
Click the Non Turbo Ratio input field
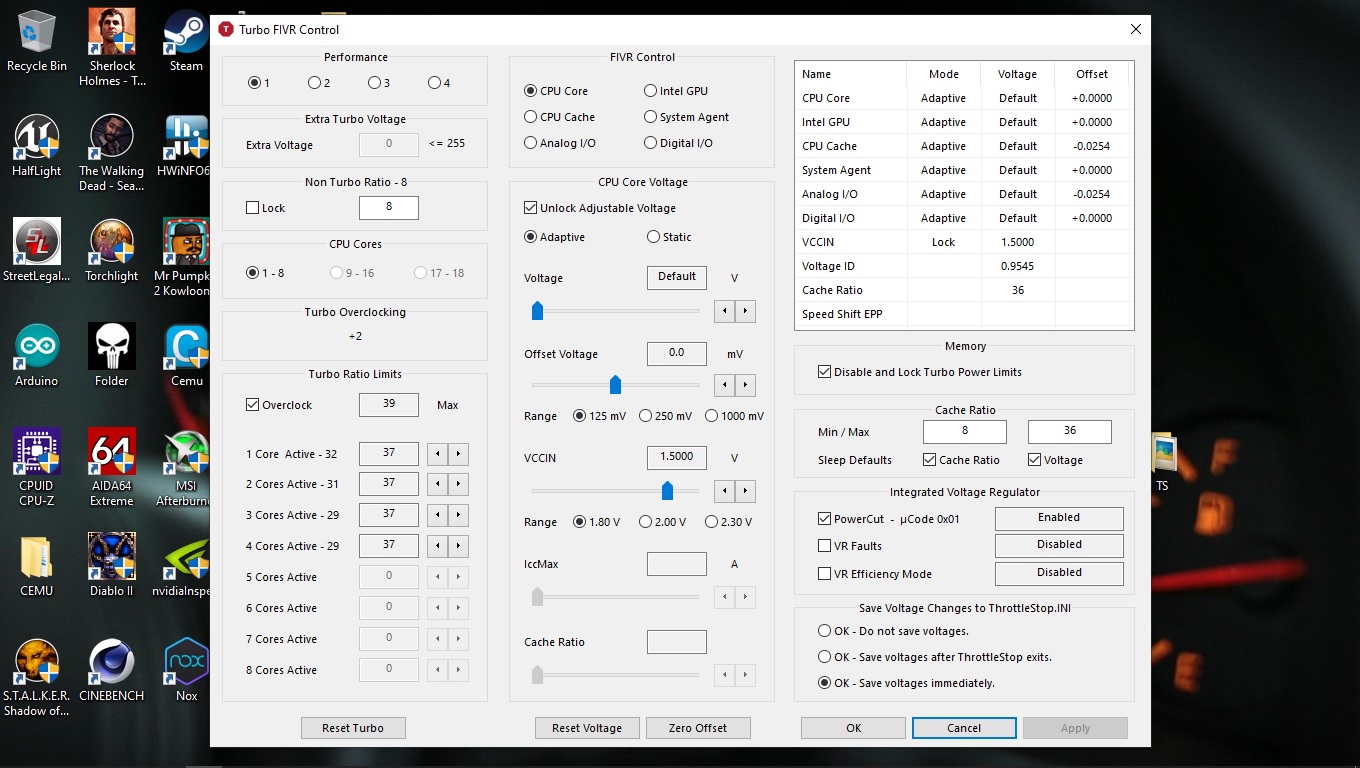pos(388,207)
